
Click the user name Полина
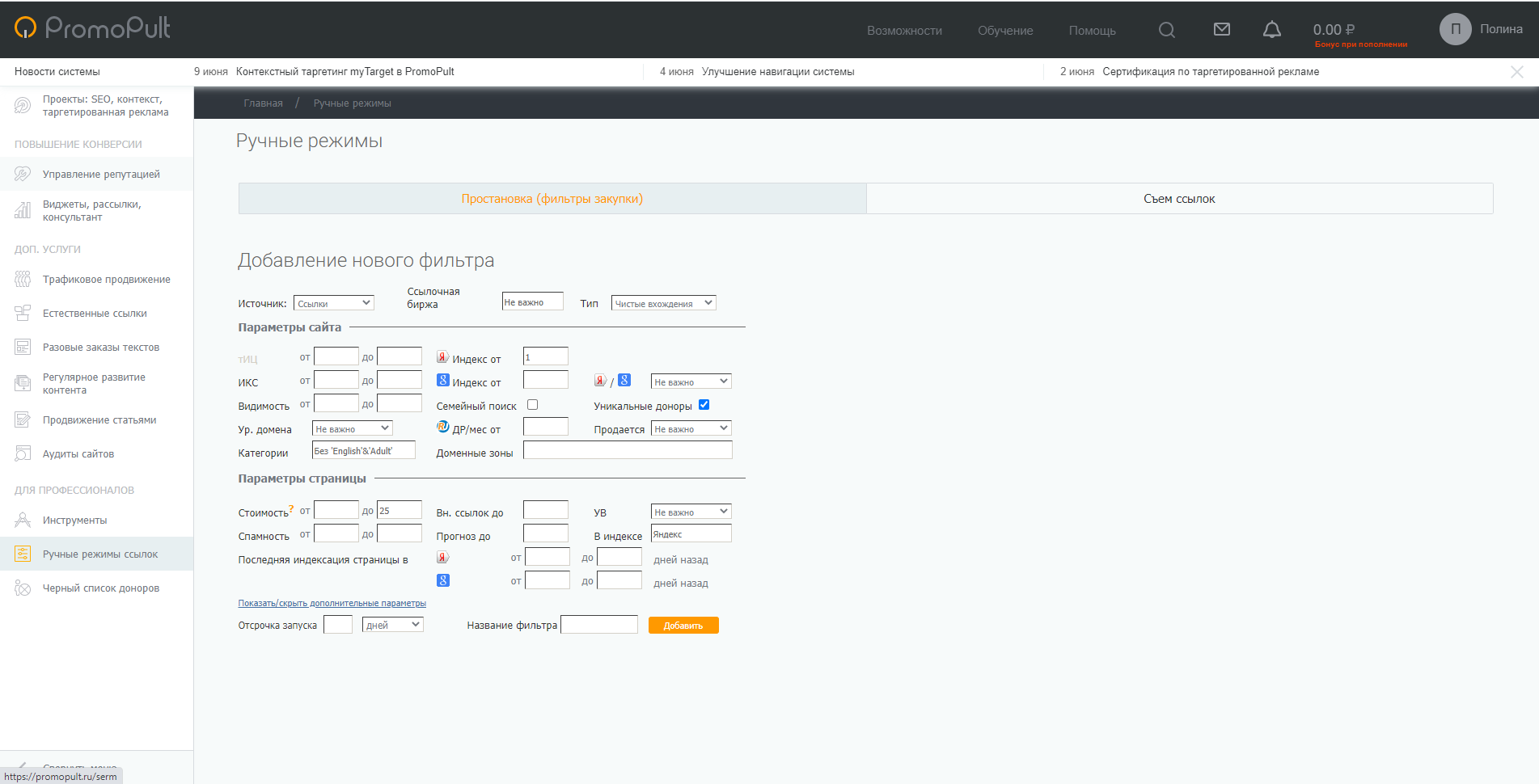click(x=1501, y=29)
